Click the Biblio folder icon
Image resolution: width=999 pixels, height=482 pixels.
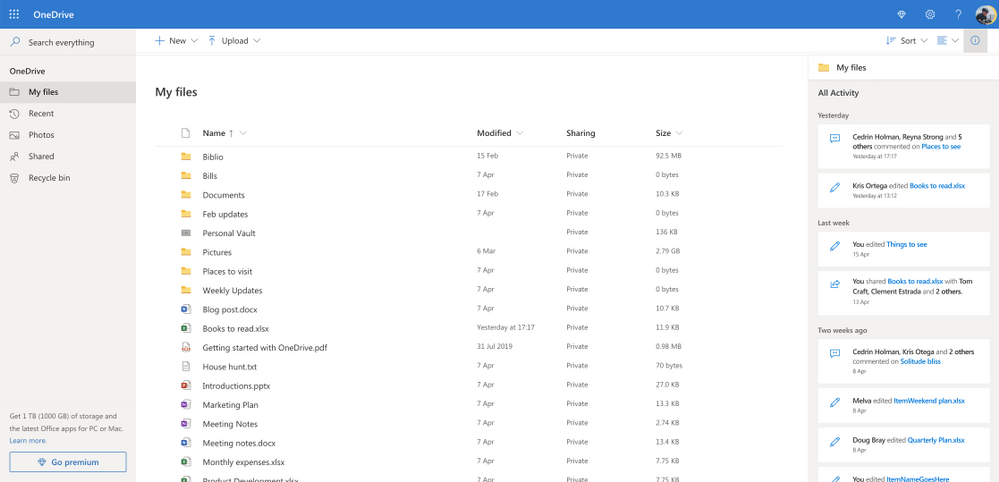tap(186, 156)
